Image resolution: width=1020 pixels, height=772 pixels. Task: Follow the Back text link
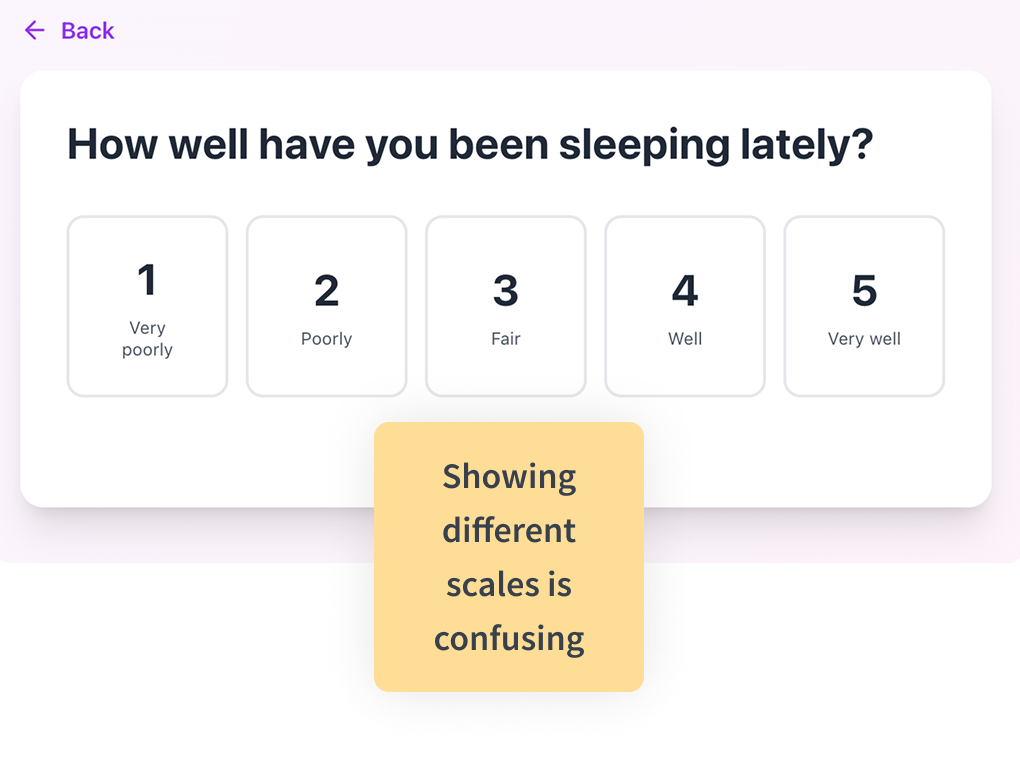tap(87, 31)
